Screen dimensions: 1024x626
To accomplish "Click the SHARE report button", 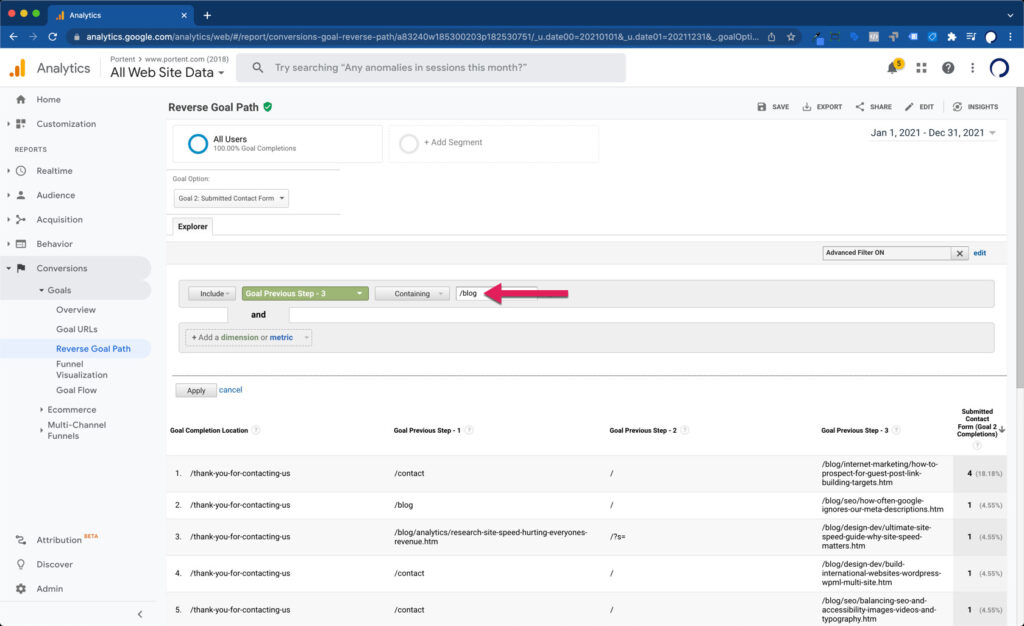I will (x=874, y=106).
